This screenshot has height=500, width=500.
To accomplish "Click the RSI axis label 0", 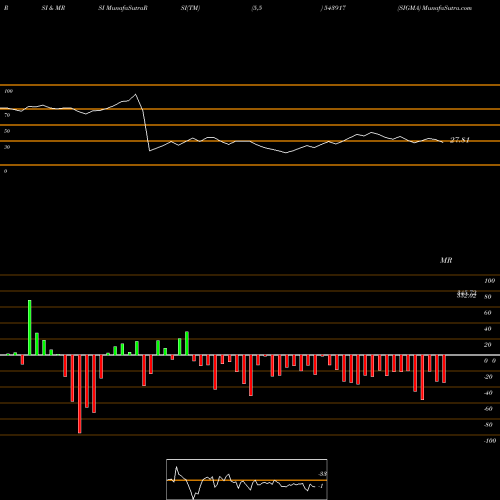I will [x=5, y=171].
